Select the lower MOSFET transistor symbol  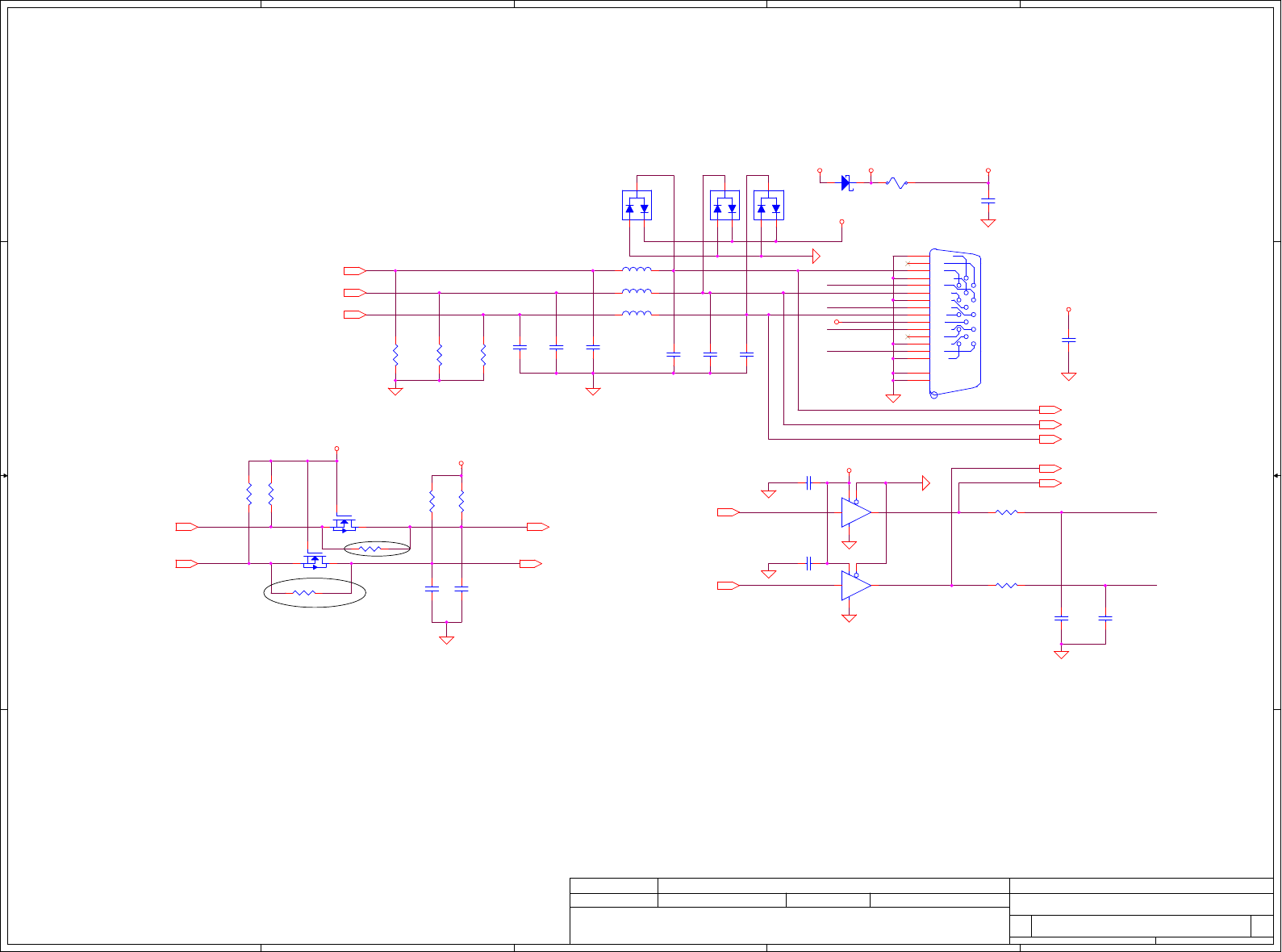315,561
